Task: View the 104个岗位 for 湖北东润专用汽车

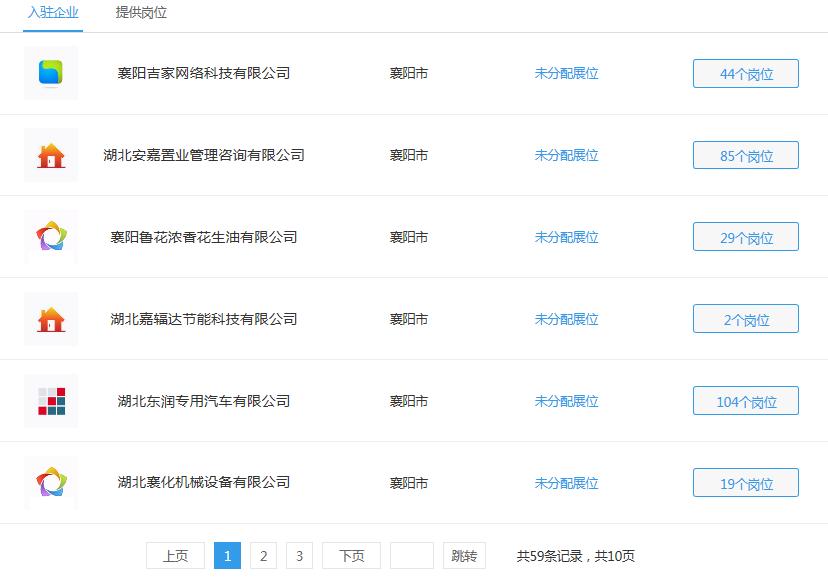Action: (745, 400)
